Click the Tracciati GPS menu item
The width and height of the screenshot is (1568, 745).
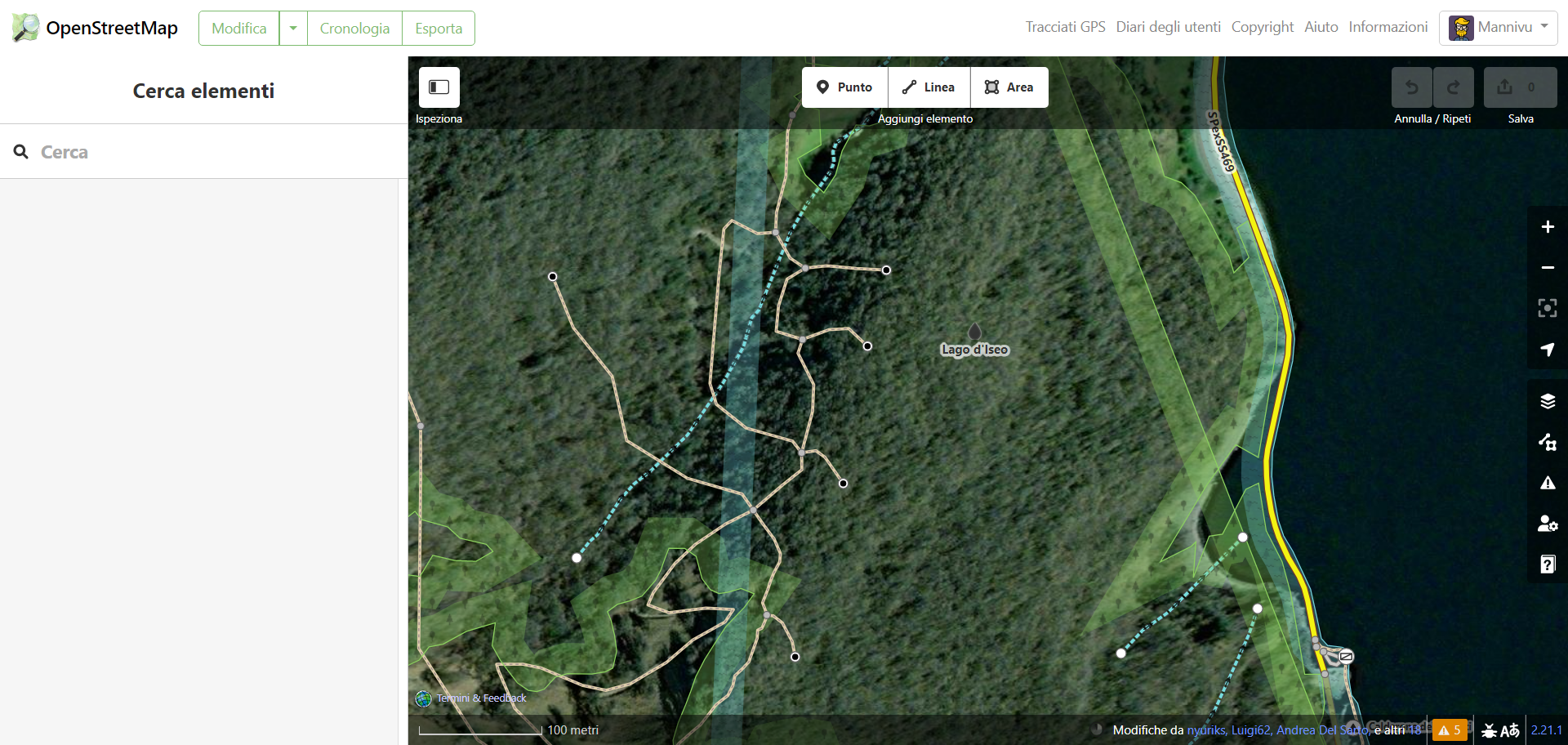coord(1064,26)
